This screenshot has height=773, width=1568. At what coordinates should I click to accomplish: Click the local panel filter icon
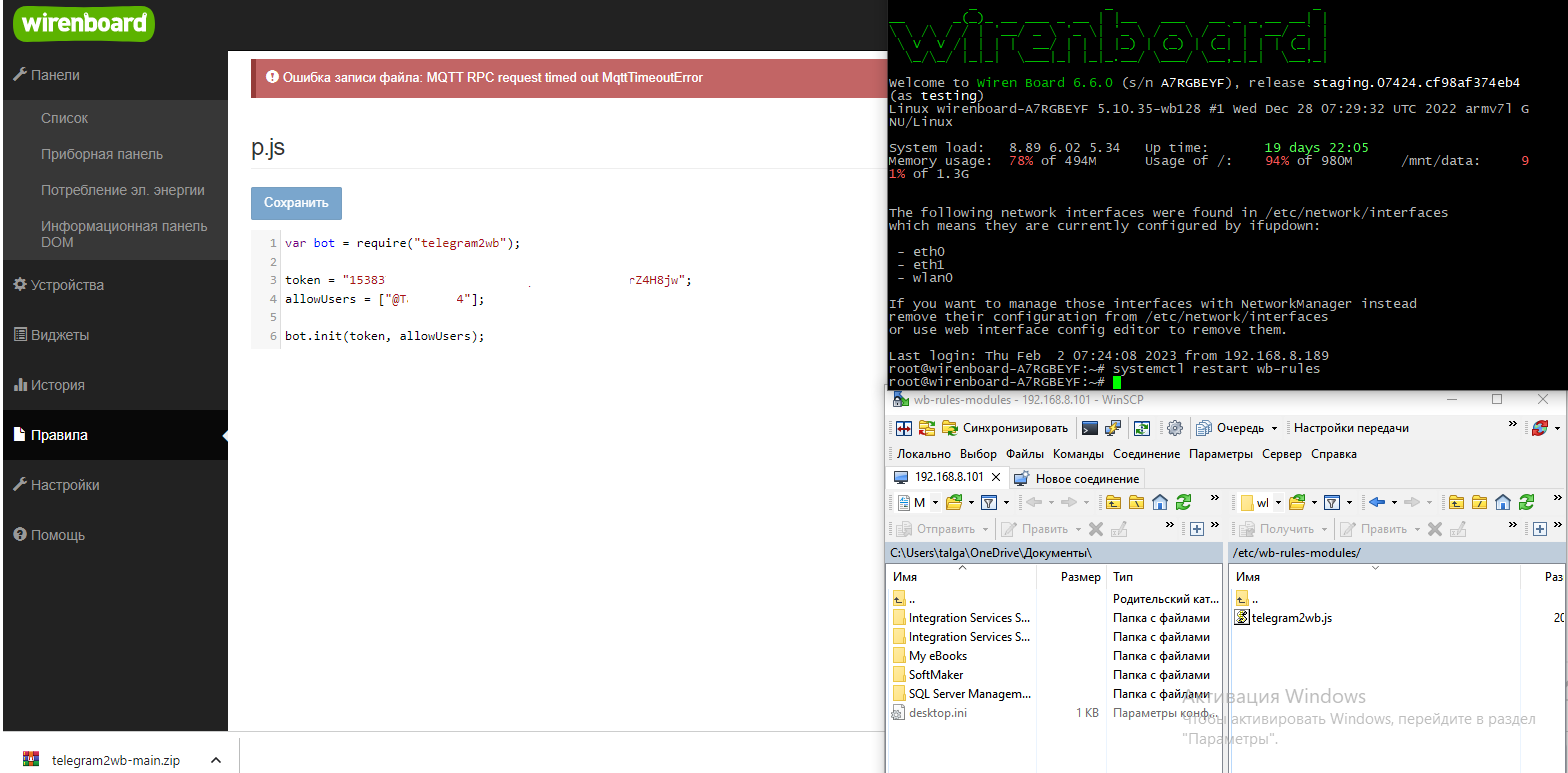[989, 503]
